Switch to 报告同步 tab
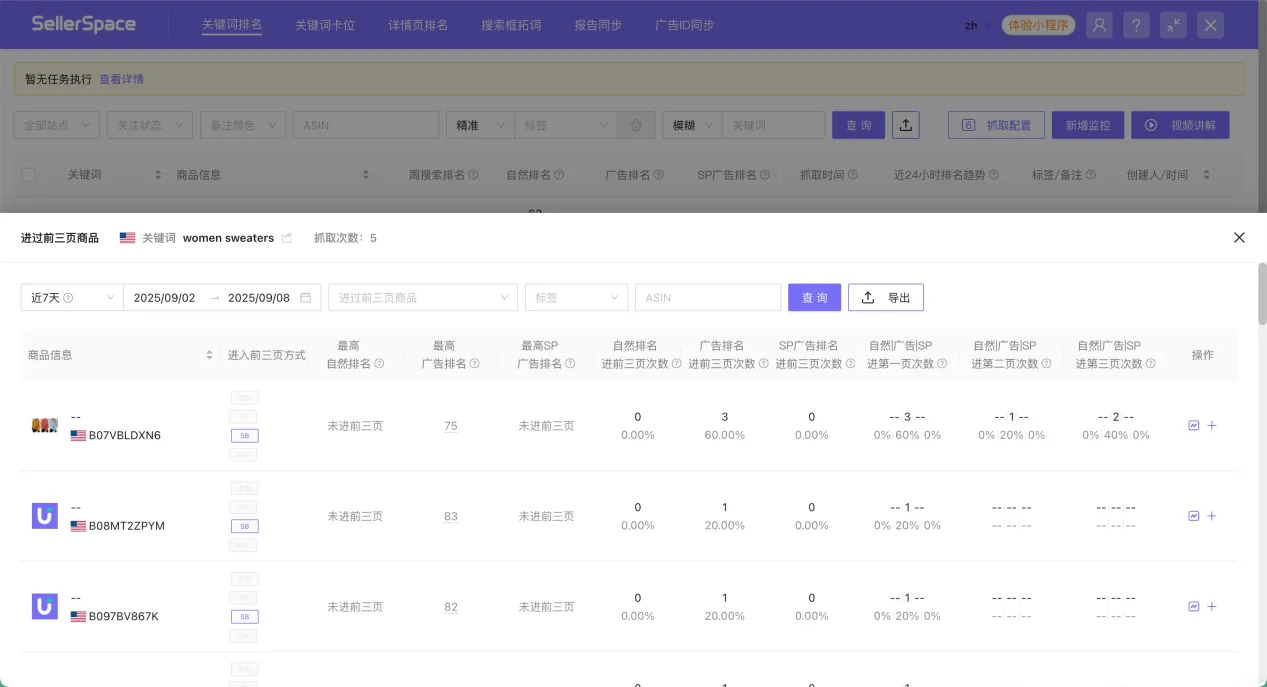This screenshot has width=1267, height=687. point(598,25)
